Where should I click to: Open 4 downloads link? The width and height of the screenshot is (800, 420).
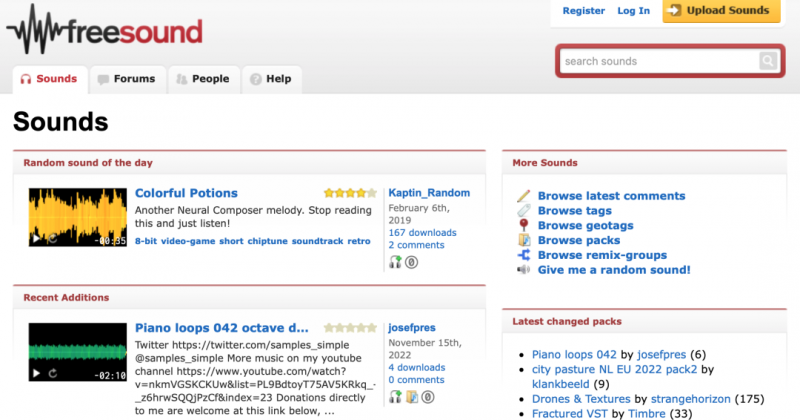pos(416,367)
